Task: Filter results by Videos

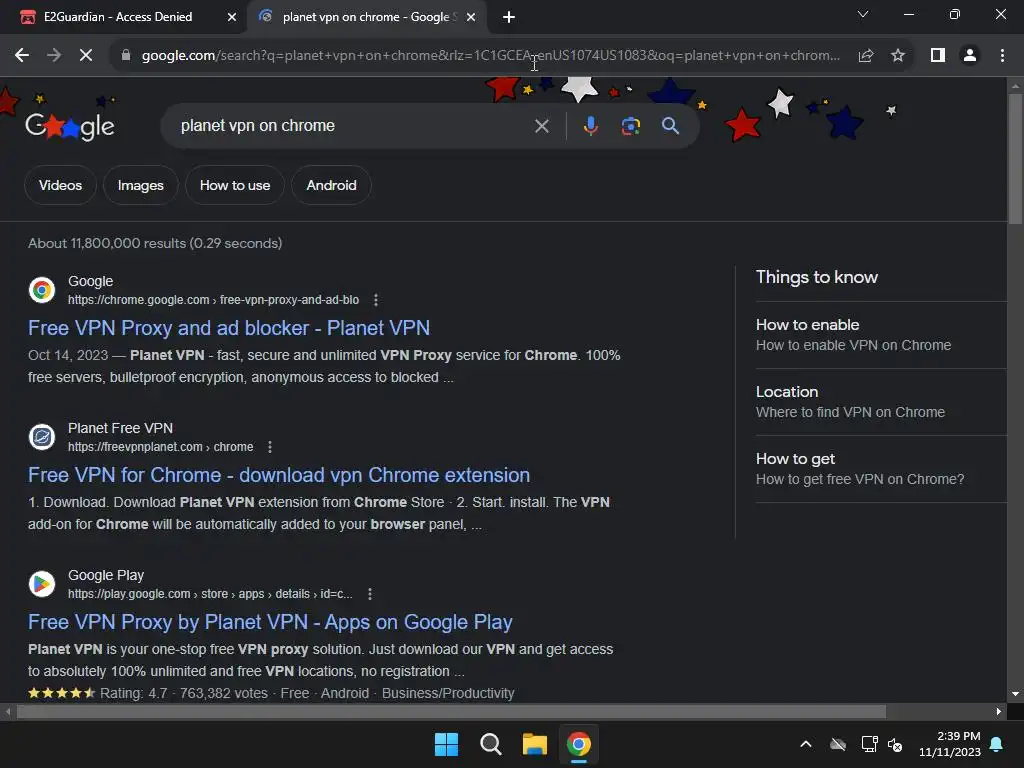Action: tap(60, 185)
